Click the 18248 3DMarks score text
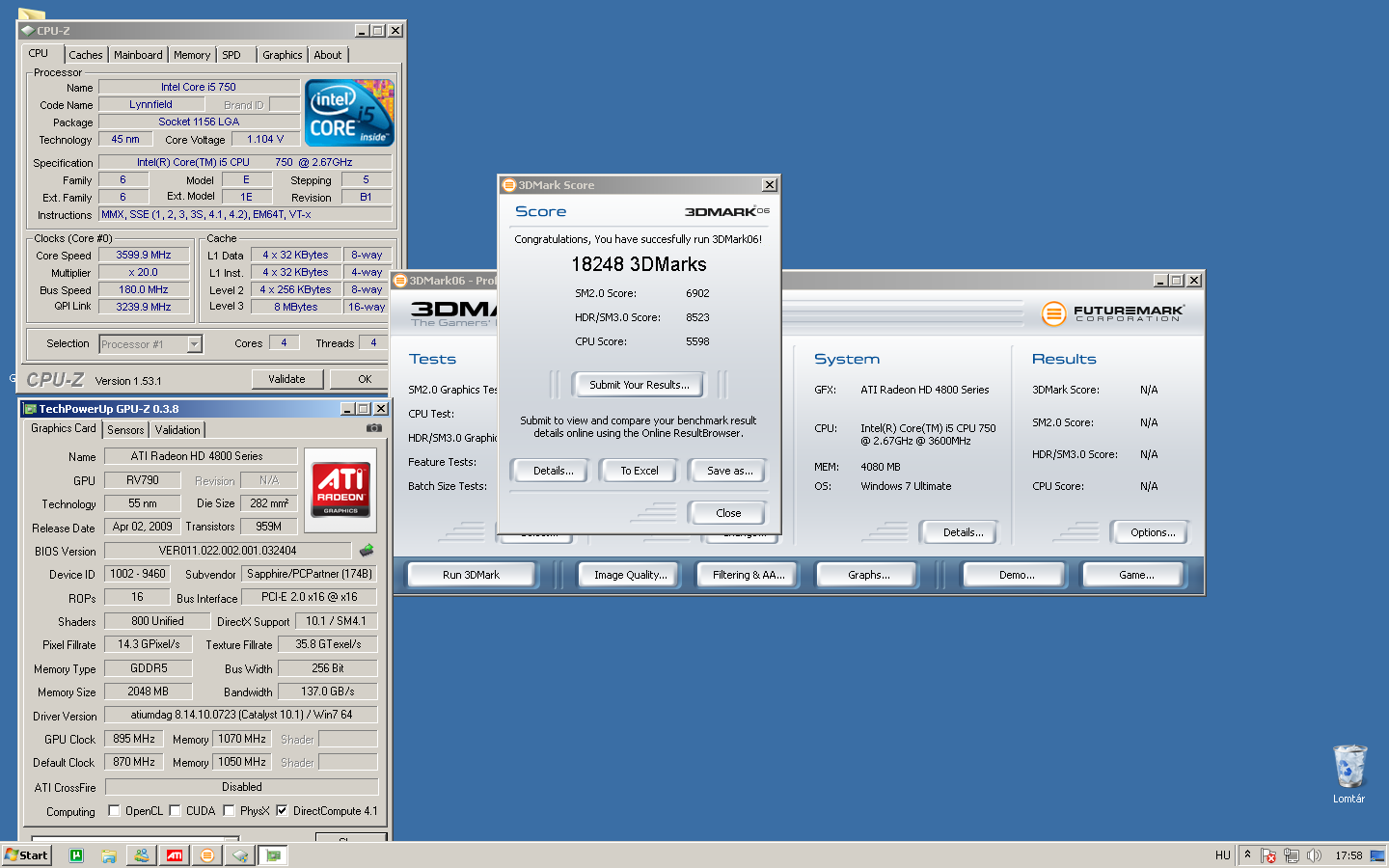The width and height of the screenshot is (1389, 868). (x=639, y=264)
